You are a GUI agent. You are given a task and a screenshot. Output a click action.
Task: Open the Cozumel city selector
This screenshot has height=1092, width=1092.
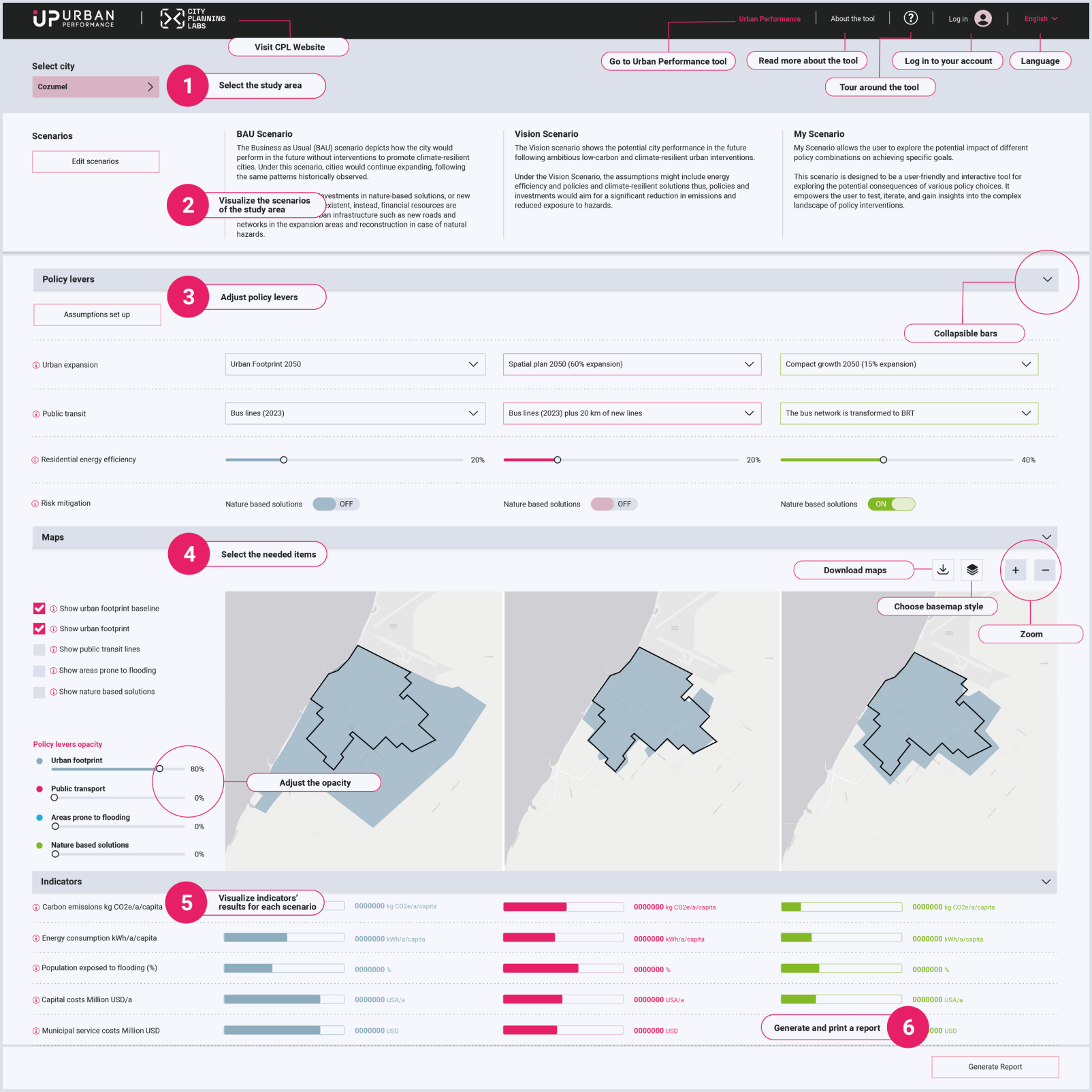click(x=95, y=87)
